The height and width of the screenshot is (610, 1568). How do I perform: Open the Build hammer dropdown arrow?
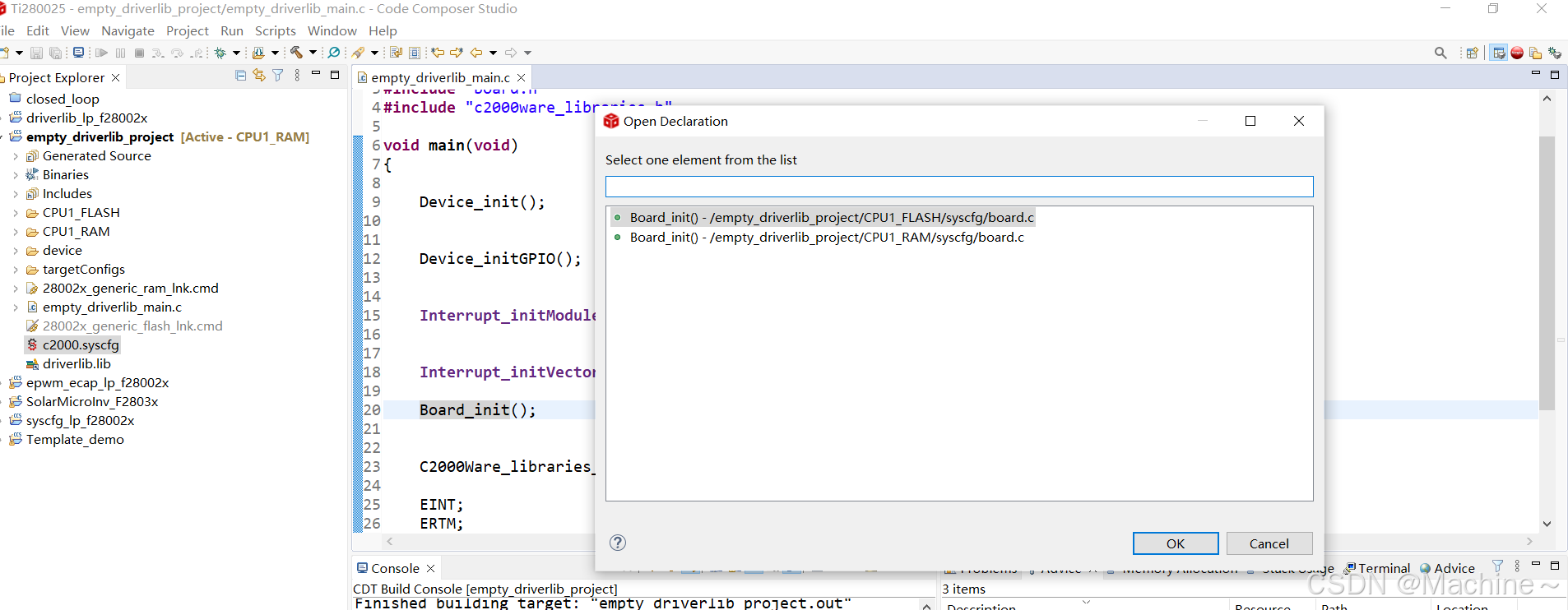[x=313, y=53]
